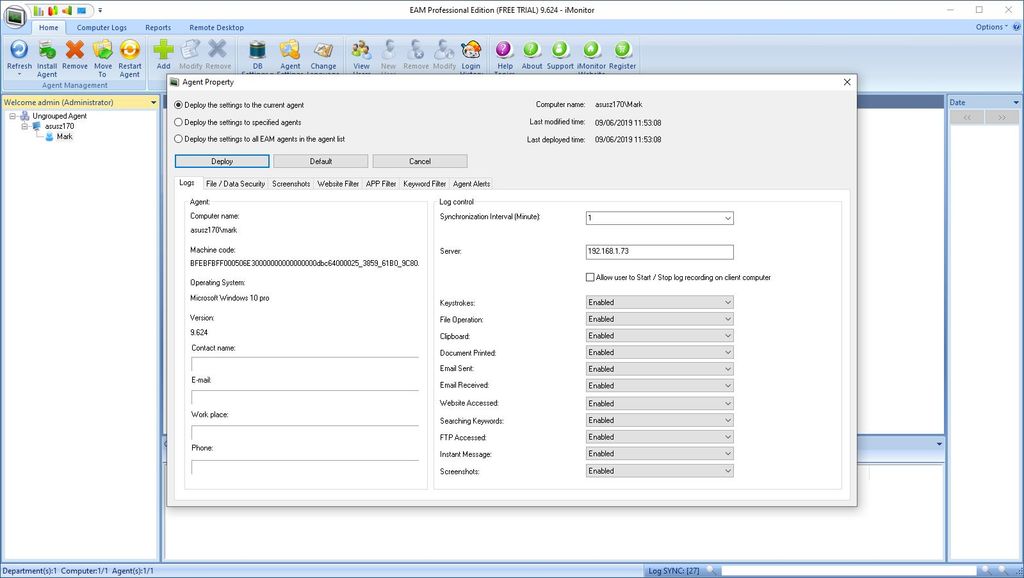Click the Restart Agent toolbar icon

[x=130, y=50]
